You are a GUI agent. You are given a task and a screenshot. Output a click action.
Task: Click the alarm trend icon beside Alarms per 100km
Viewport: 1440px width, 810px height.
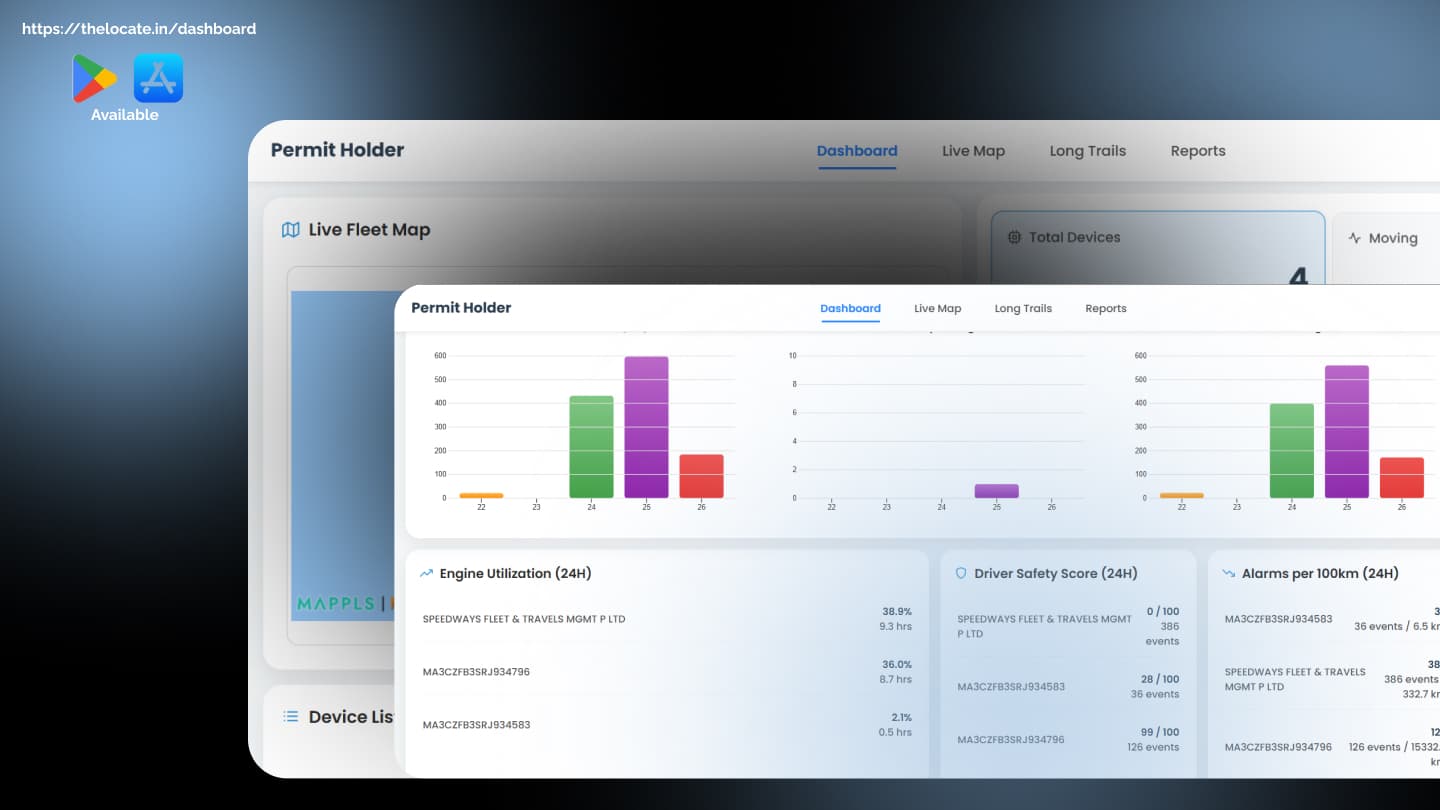point(1229,573)
